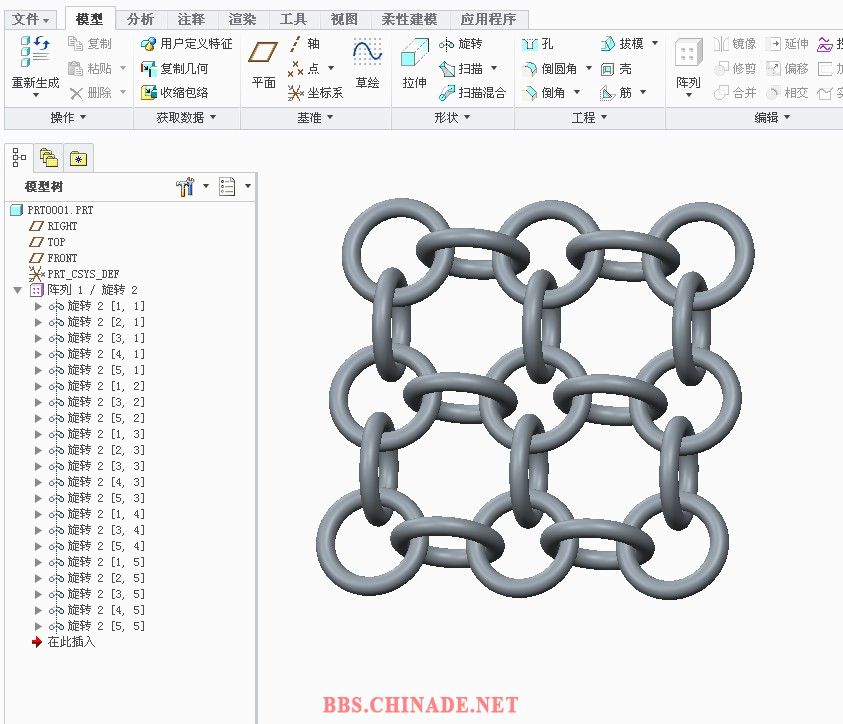This screenshot has height=724, width=843.
Task: Select the 扫描 sweep tool
Action: (x=461, y=68)
